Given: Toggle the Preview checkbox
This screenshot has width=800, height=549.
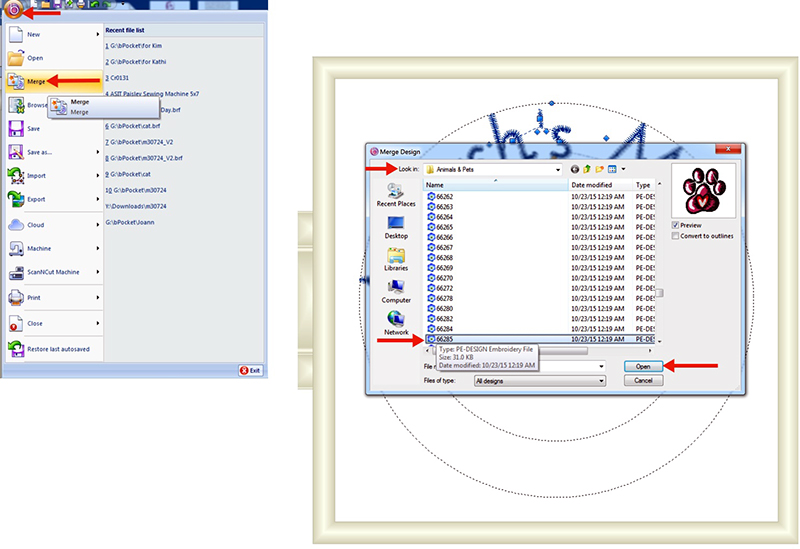Looking at the screenshot, I should click(677, 225).
